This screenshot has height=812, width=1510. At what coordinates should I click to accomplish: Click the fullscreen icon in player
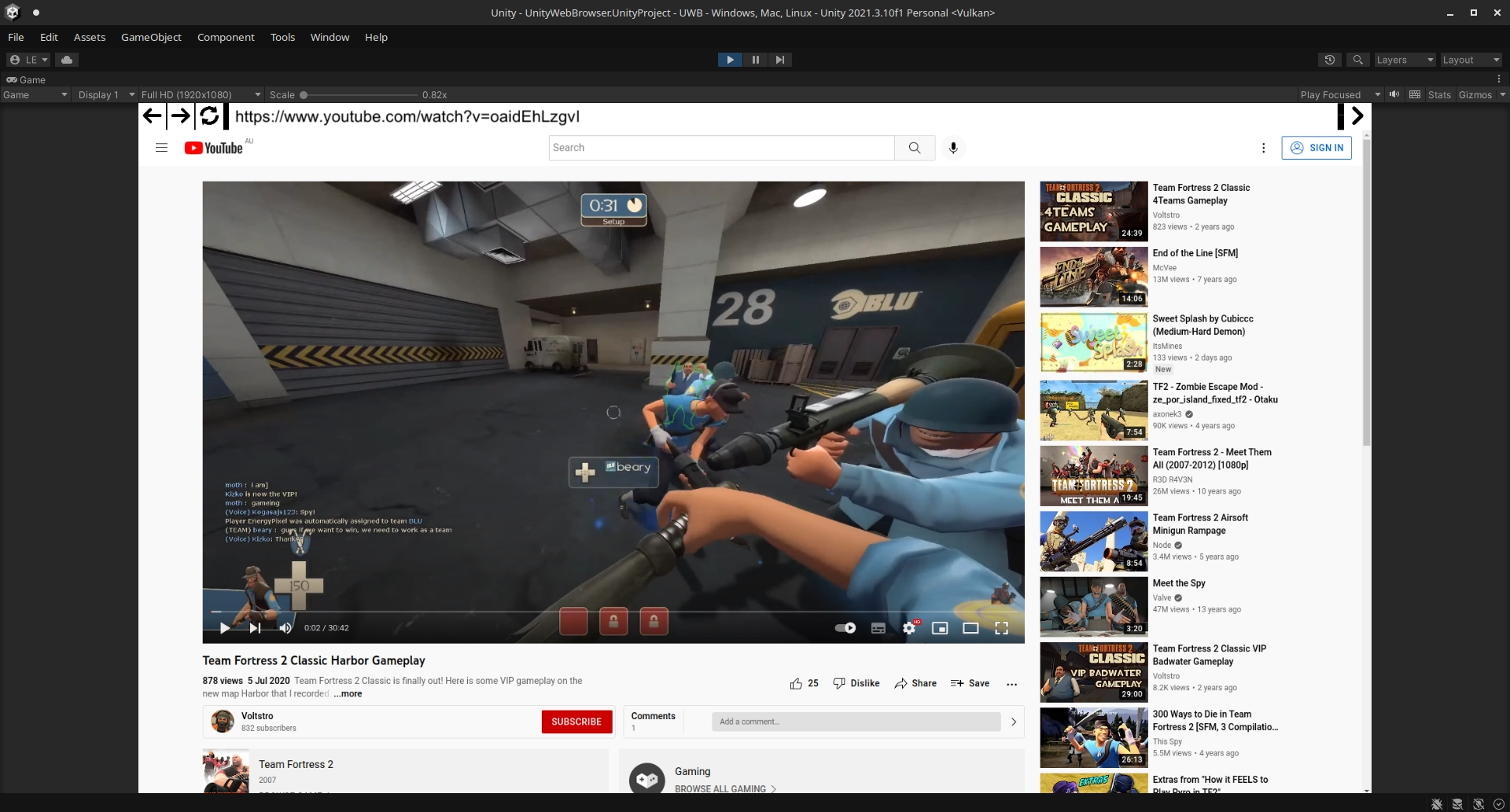pos(1001,628)
